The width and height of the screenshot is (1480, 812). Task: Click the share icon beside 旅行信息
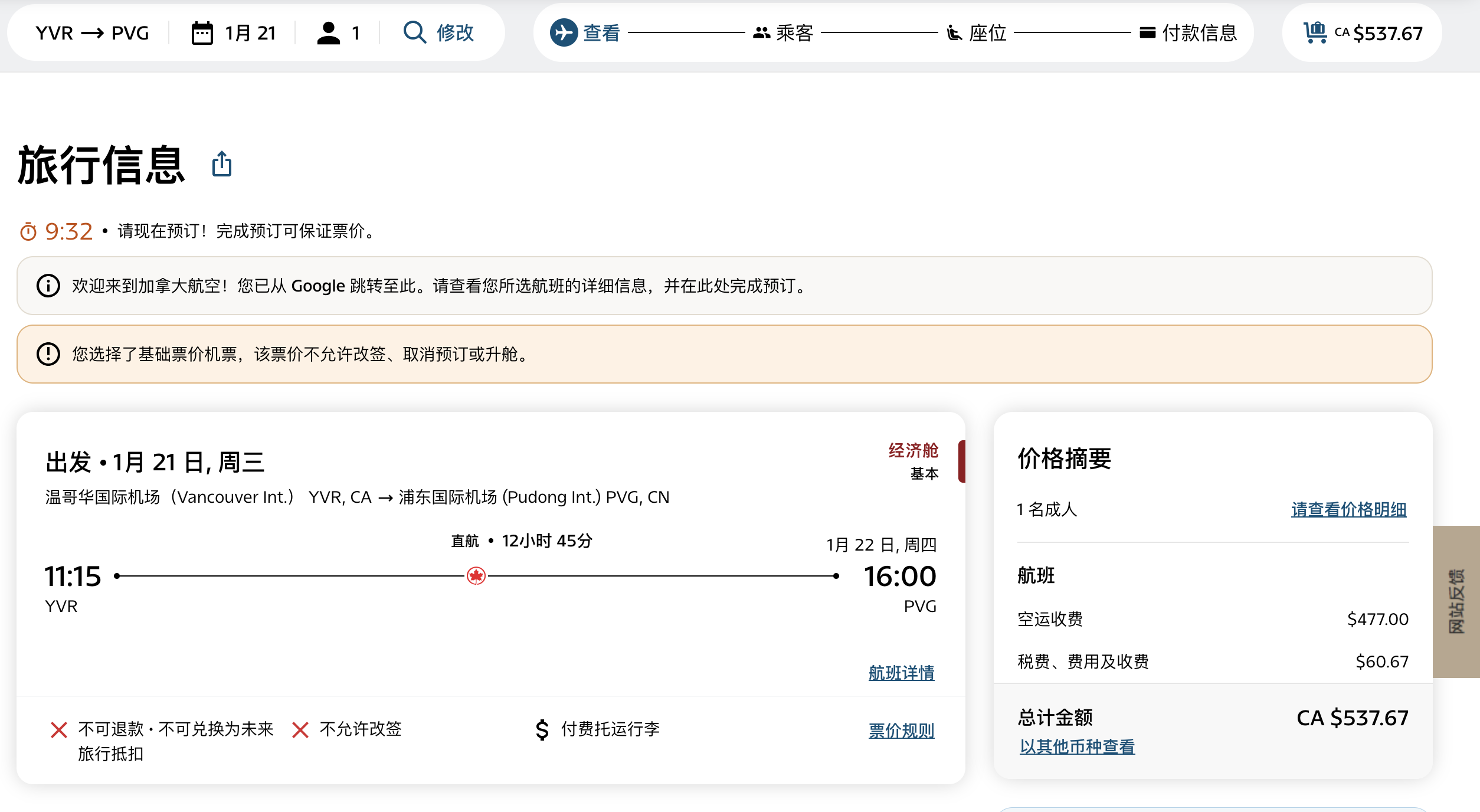coord(222,164)
